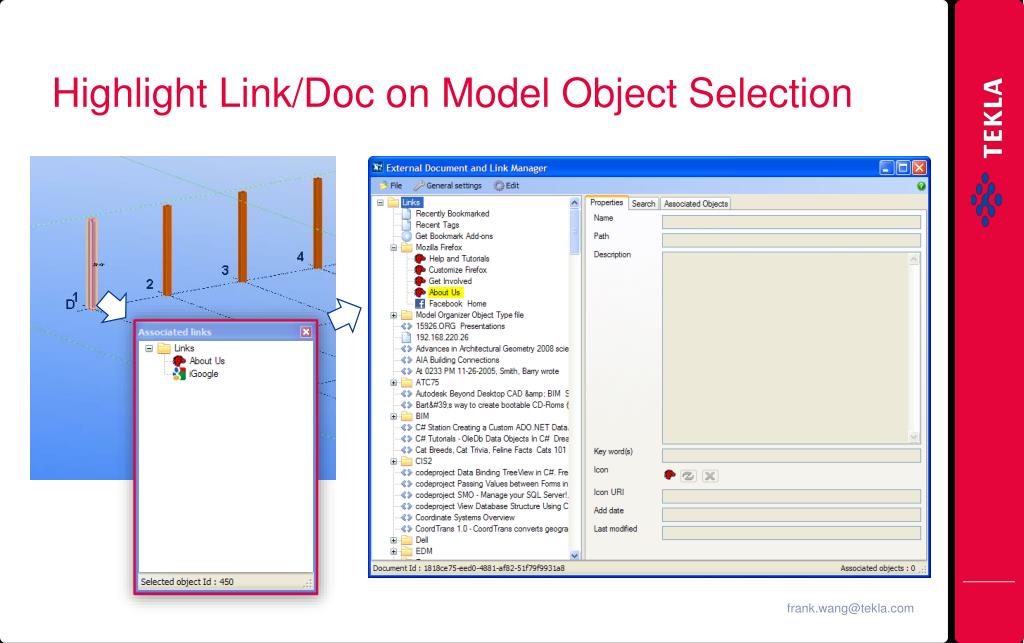Open the Edit menu
The height and width of the screenshot is (643, 1024).
tap(507, 185)
